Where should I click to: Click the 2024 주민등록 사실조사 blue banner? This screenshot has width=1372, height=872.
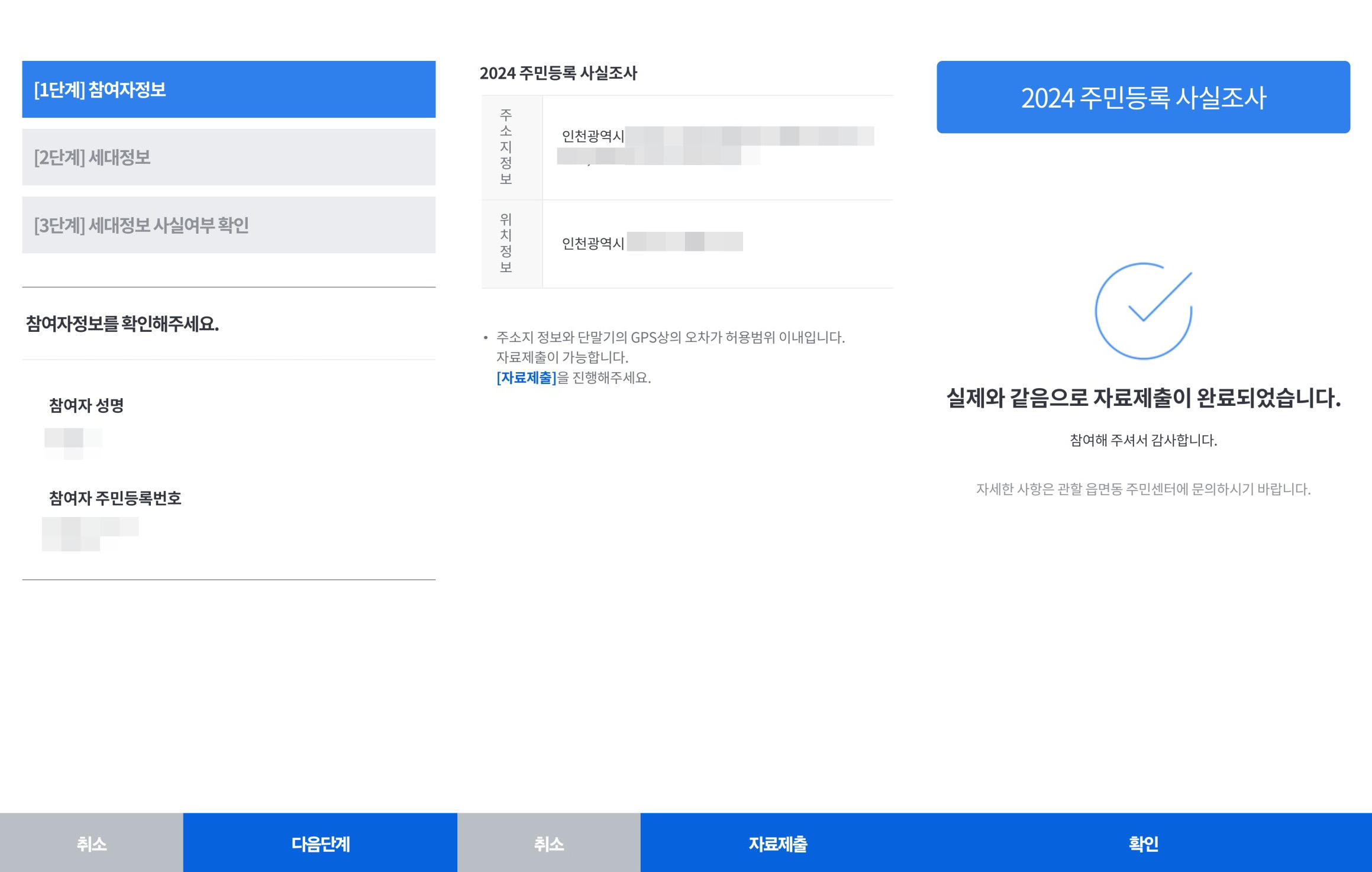(x=1142, y=97)
